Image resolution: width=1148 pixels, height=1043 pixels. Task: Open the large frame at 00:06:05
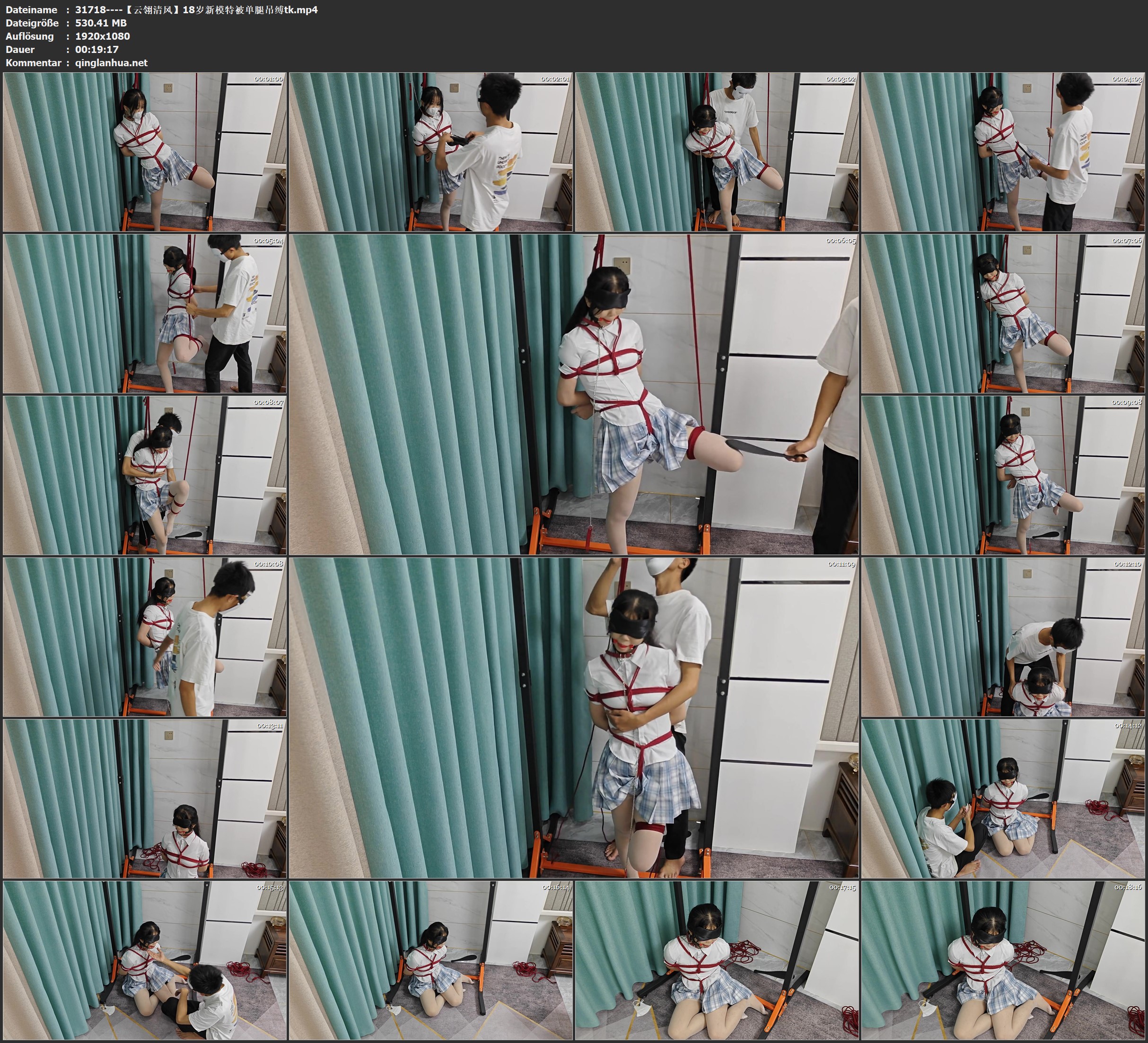pyautogui.click(x=573, y=394)
